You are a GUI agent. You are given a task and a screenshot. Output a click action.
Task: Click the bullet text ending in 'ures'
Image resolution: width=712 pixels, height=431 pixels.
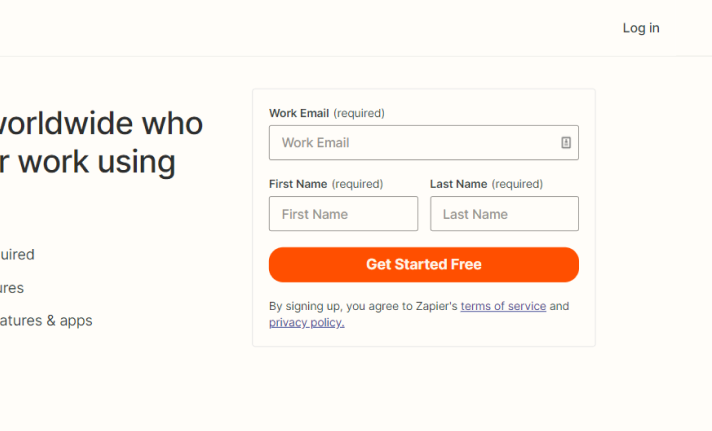click(12, 288)
